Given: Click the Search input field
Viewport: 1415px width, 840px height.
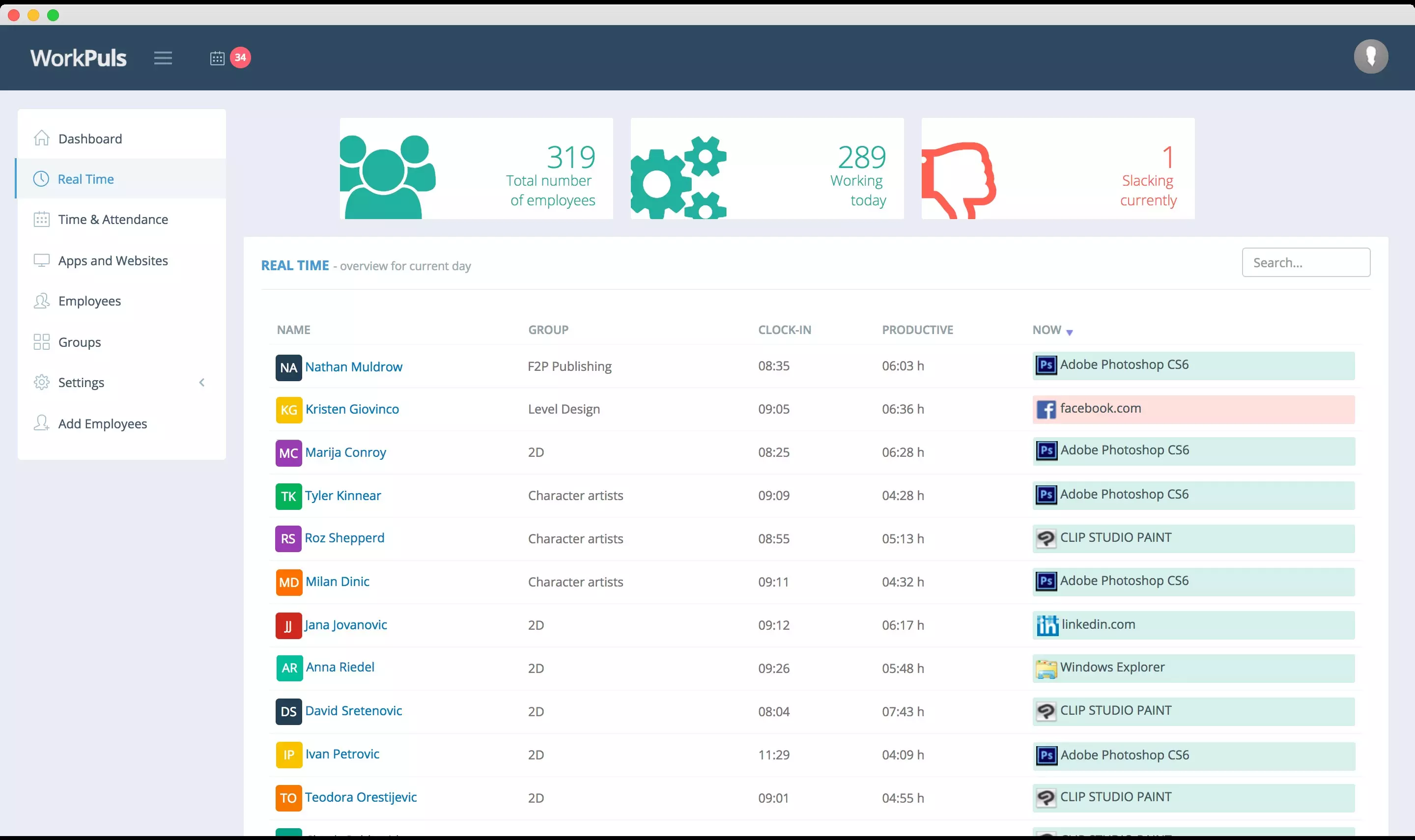Looking at the screenshot, I should (1305, 263).
